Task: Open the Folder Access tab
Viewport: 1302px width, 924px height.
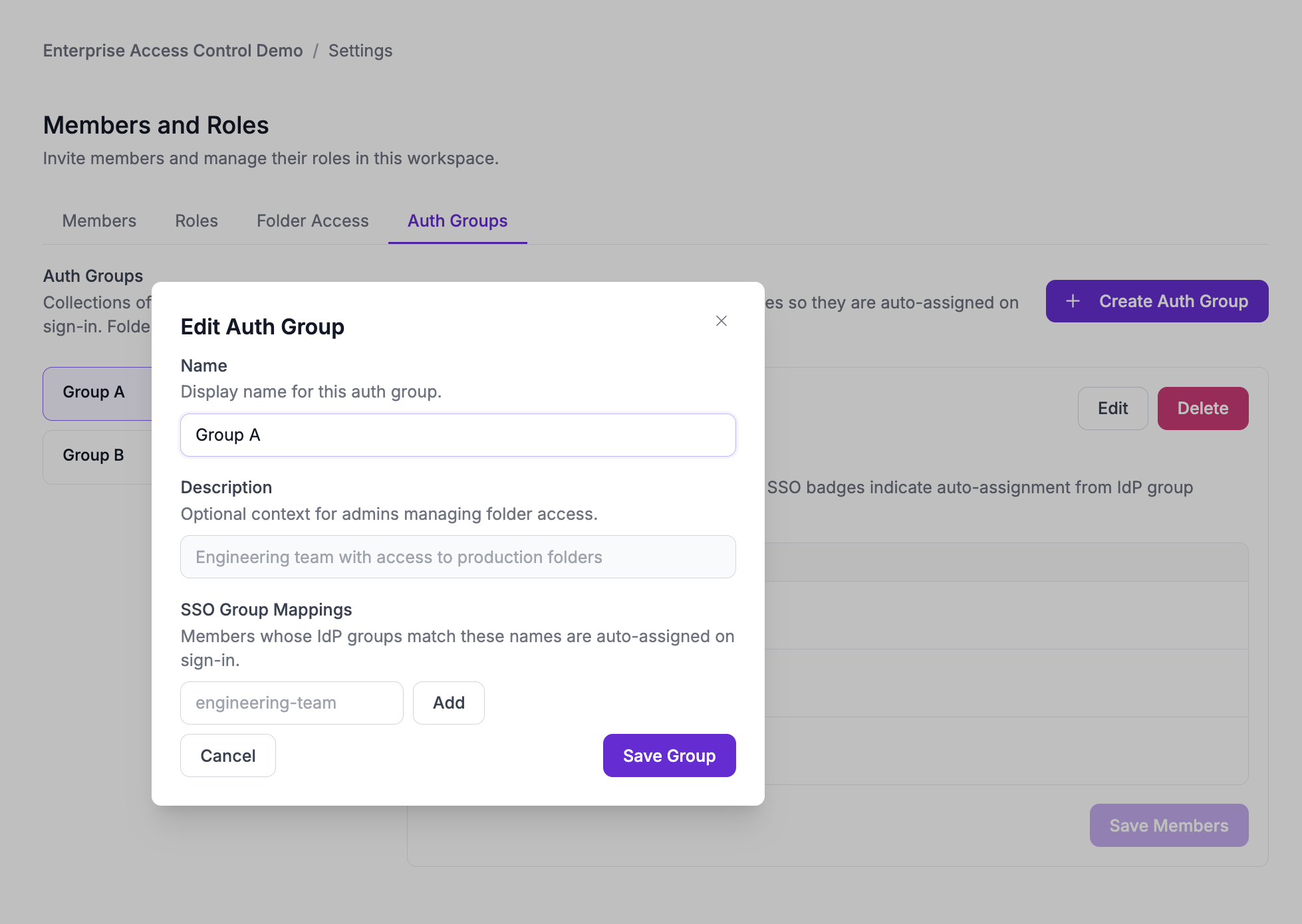Action: pyautogui.click(x=313, y=221)
